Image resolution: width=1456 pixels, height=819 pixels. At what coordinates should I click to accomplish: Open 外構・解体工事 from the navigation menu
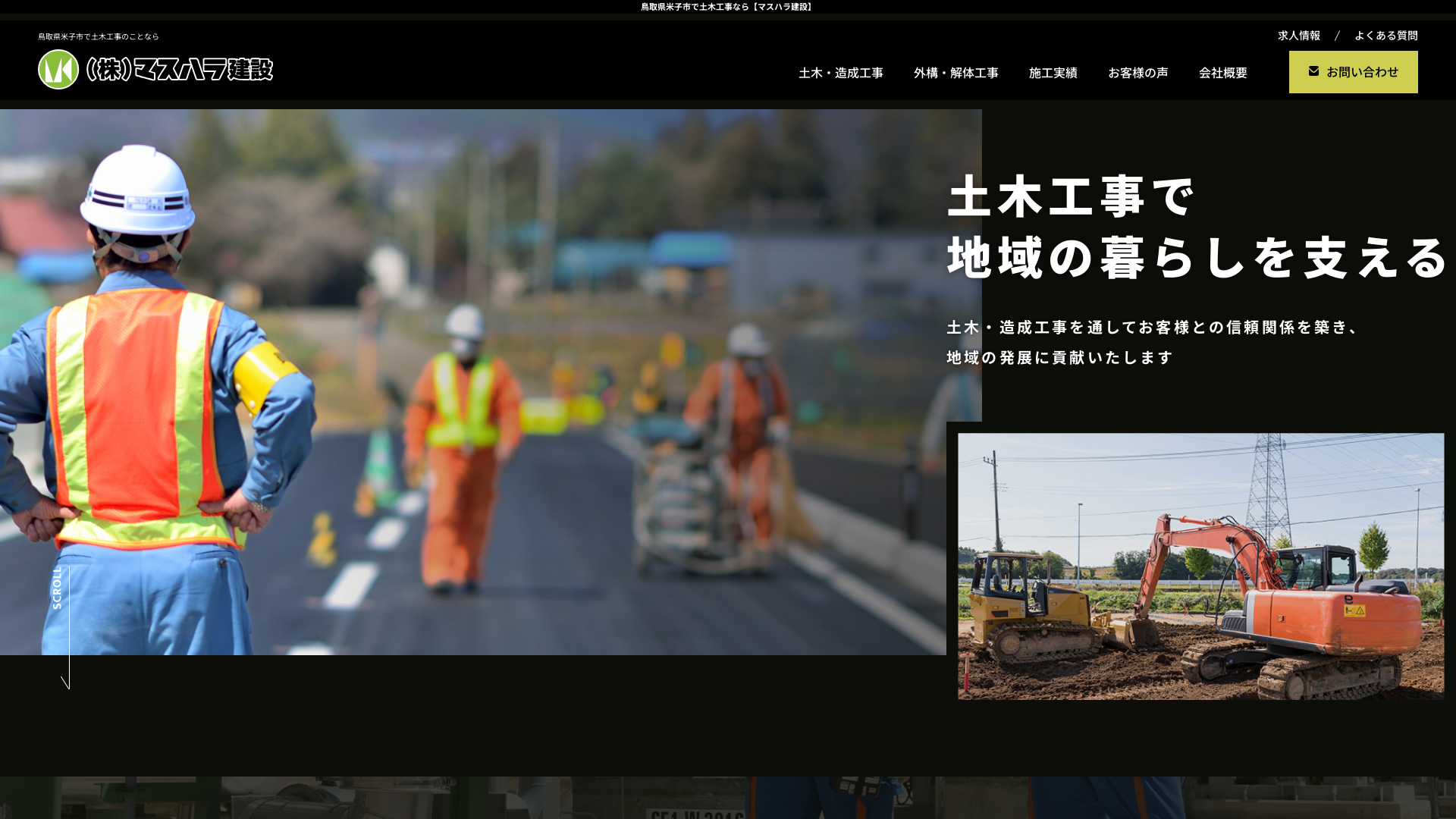click(x=955, y=73)
